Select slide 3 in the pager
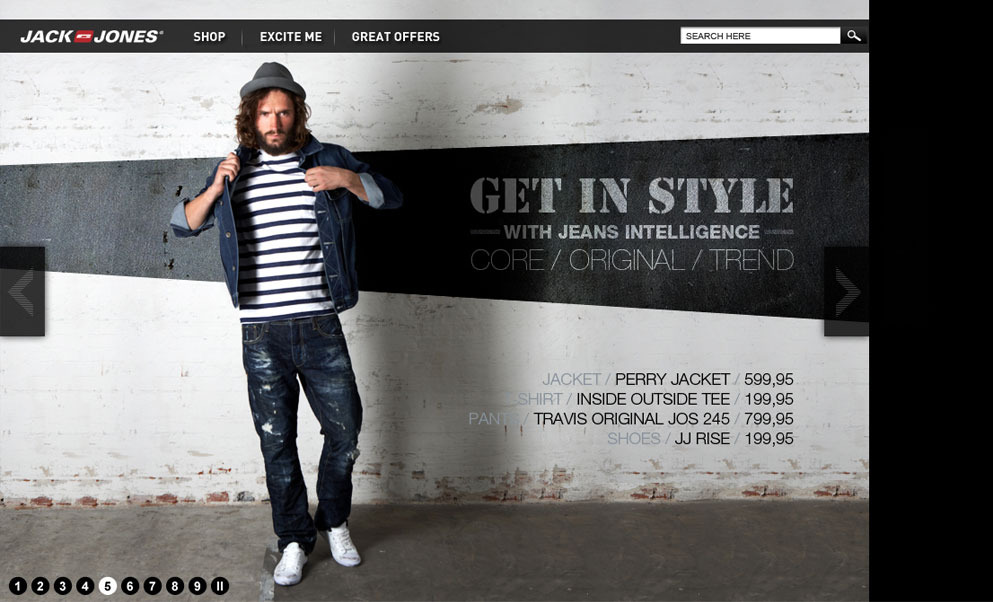Viewport: 993px width, 602px height. pos(63,586)
